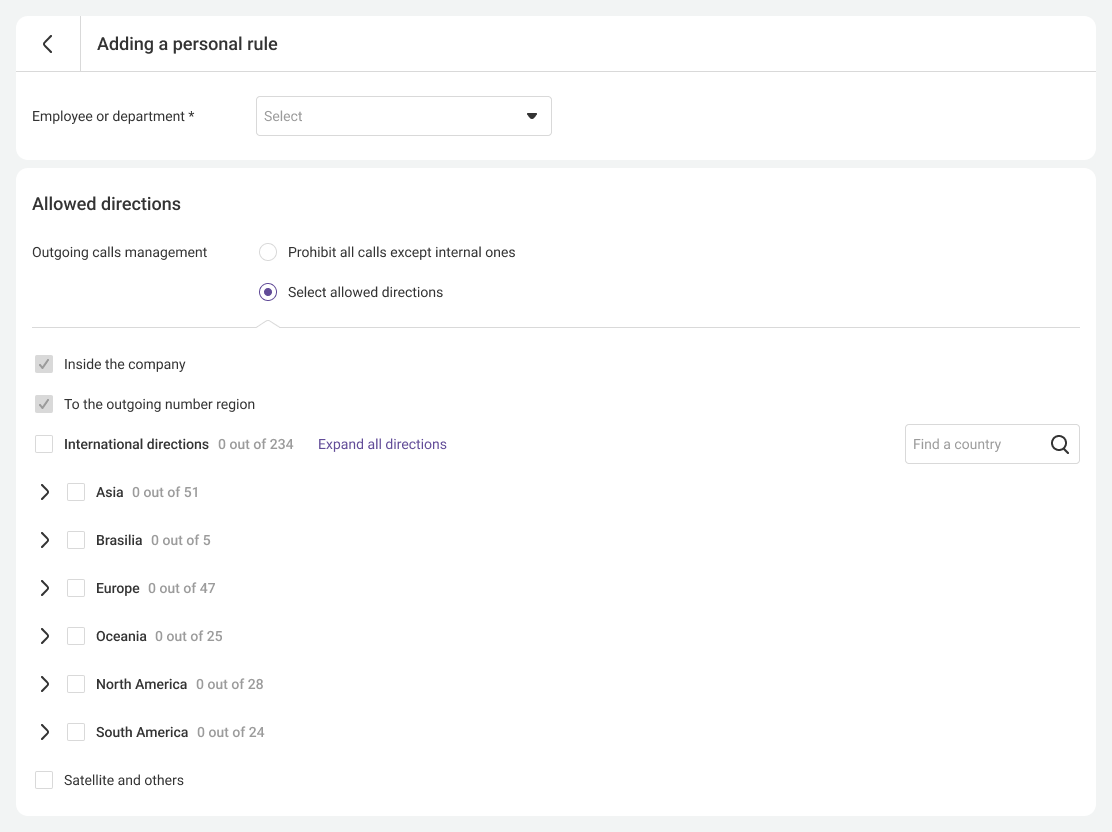Click Expand all directions link
1112x832 pixels.
click(382, 444)
